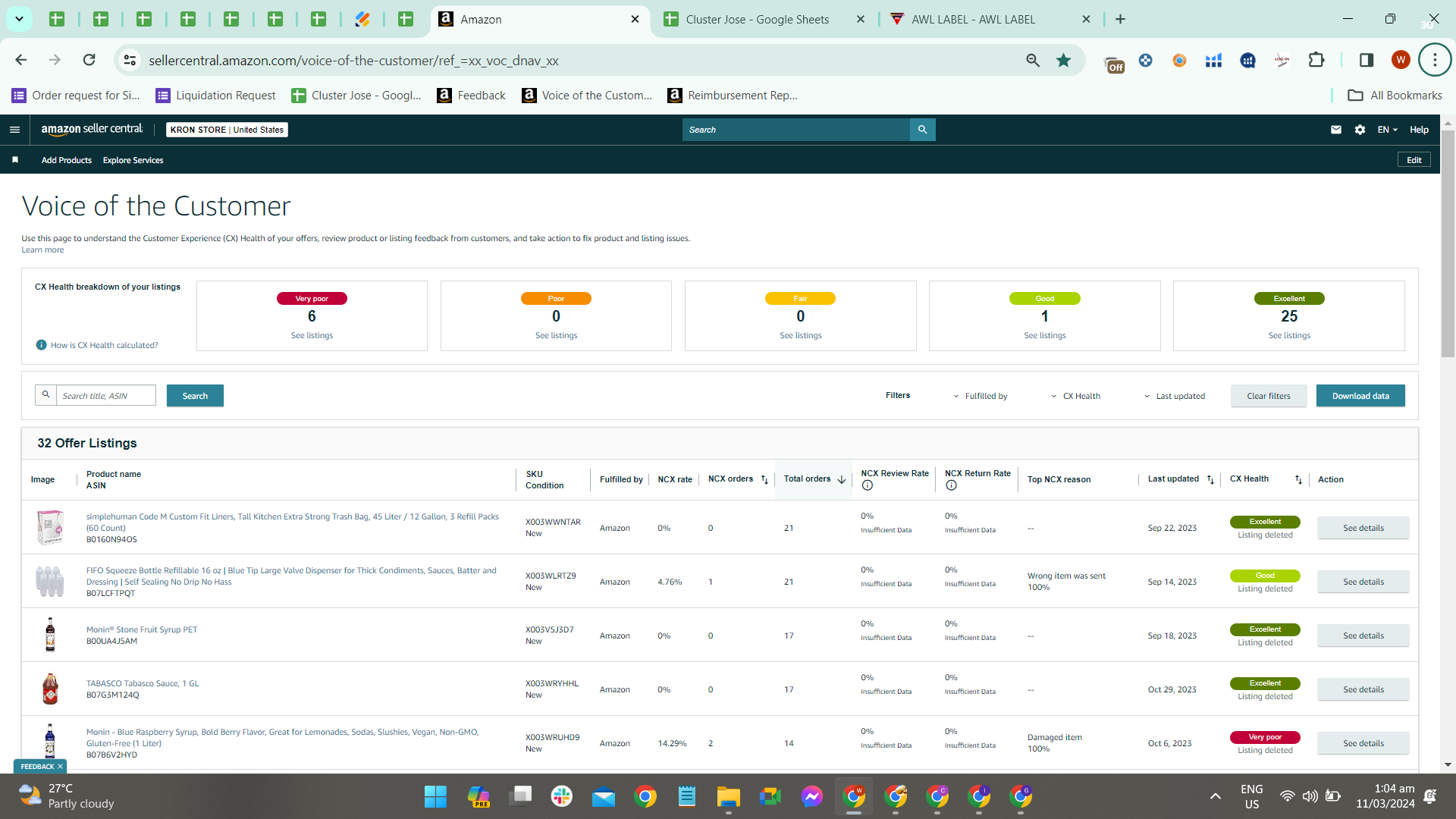Click the info icon next to CX Health calculated

pos(42,345)
